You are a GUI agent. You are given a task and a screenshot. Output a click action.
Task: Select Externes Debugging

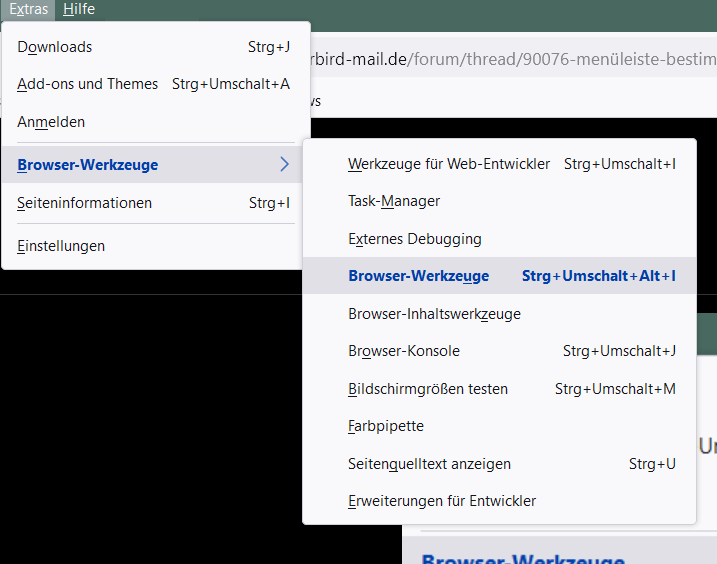coord(415,239)
